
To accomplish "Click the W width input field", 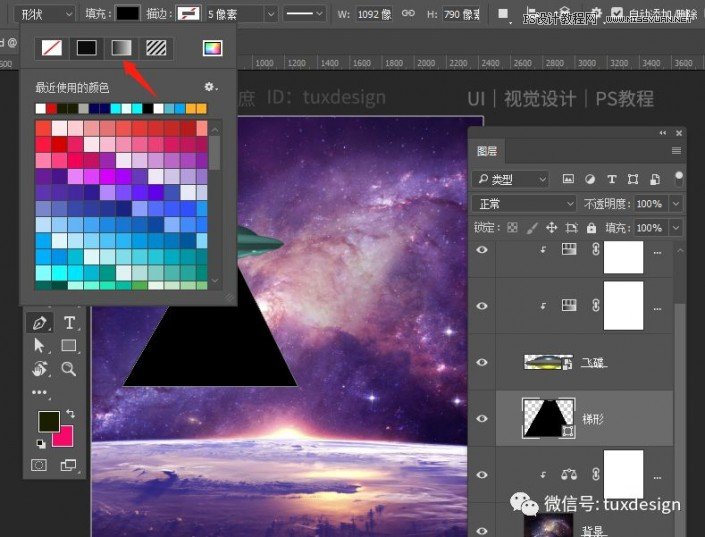I will click(374, 14).
